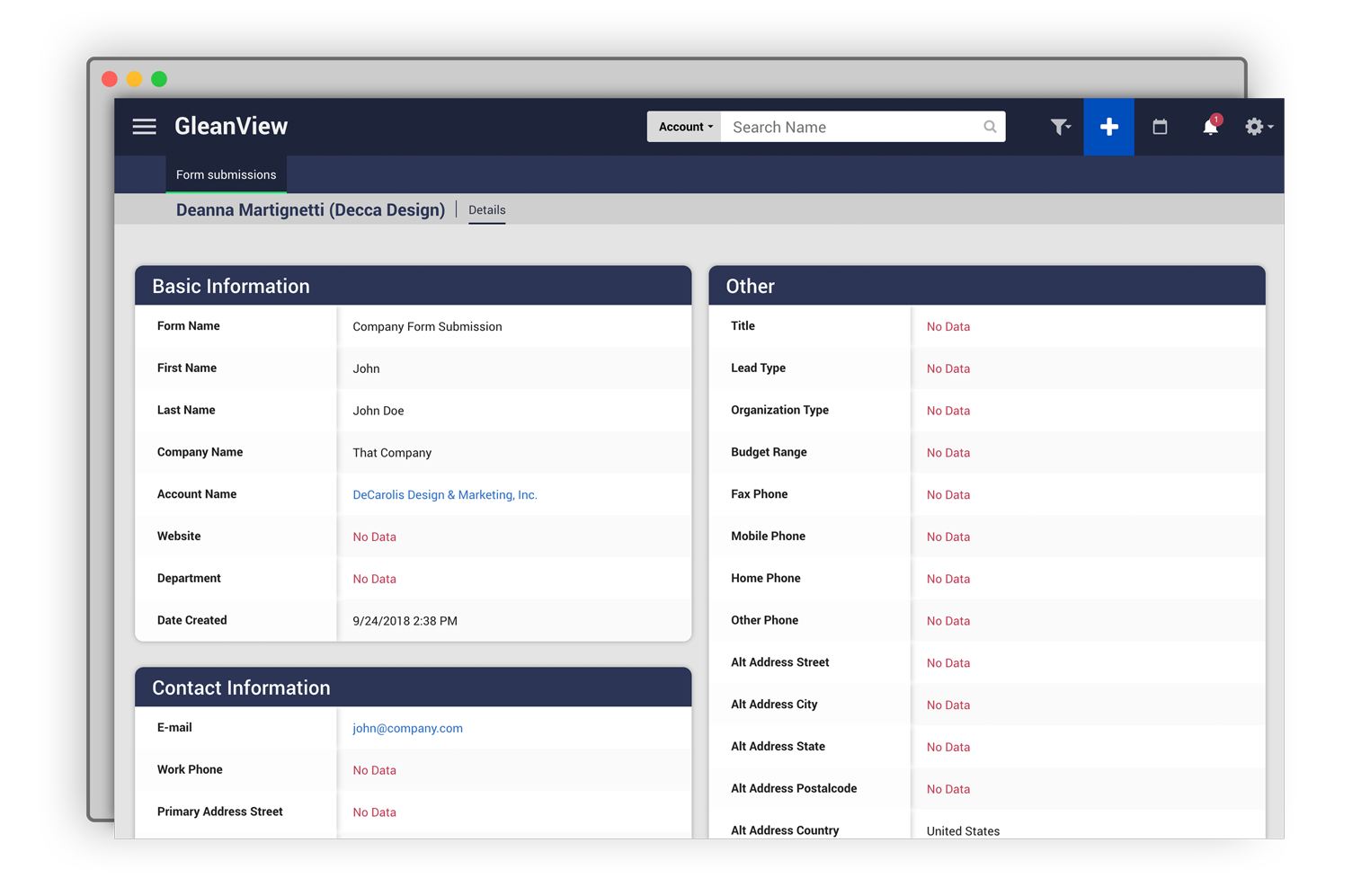
Task: Click the blue plus add button
Action: point(1108,127)
